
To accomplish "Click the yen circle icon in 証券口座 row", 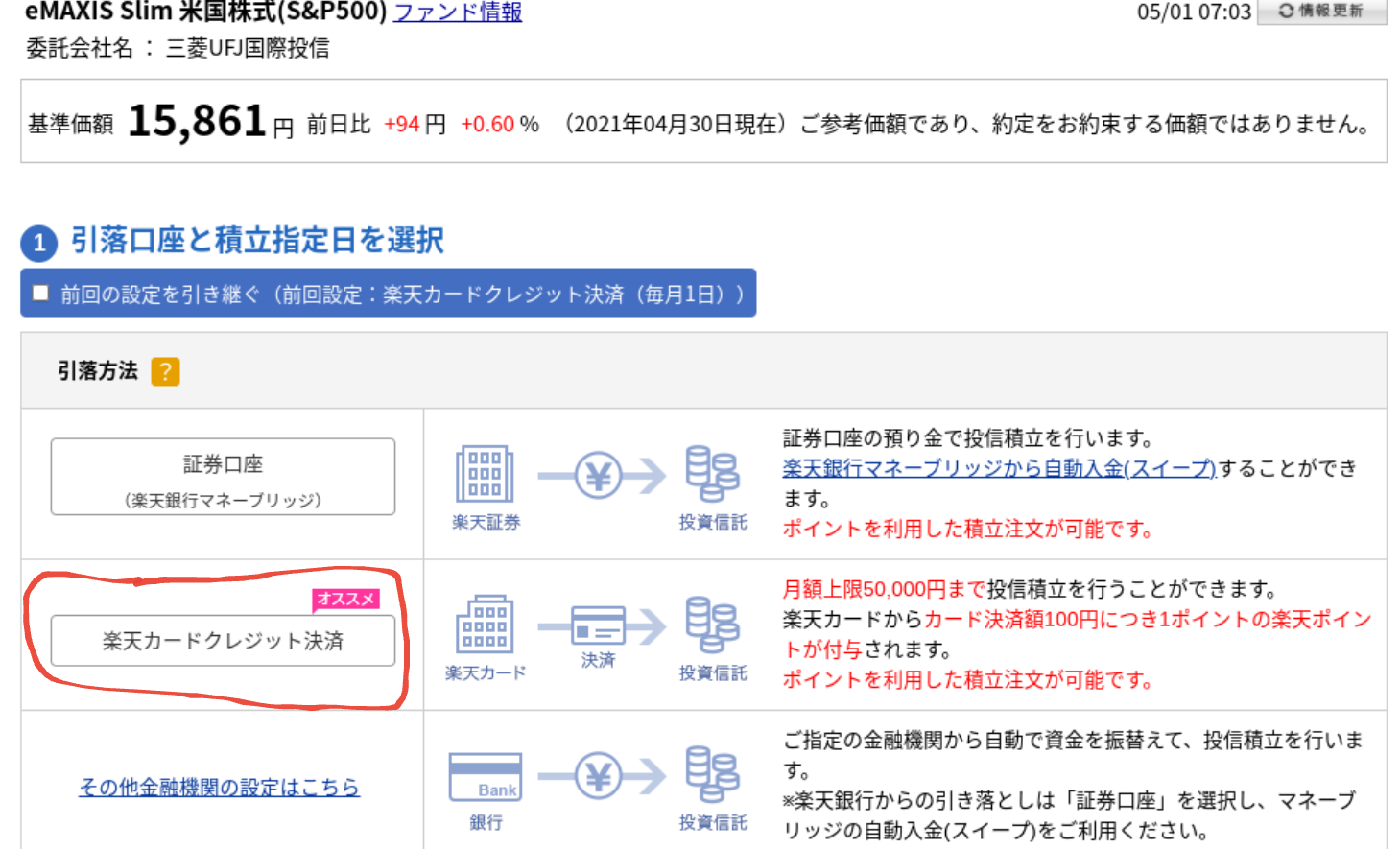I will click(599, 476).
